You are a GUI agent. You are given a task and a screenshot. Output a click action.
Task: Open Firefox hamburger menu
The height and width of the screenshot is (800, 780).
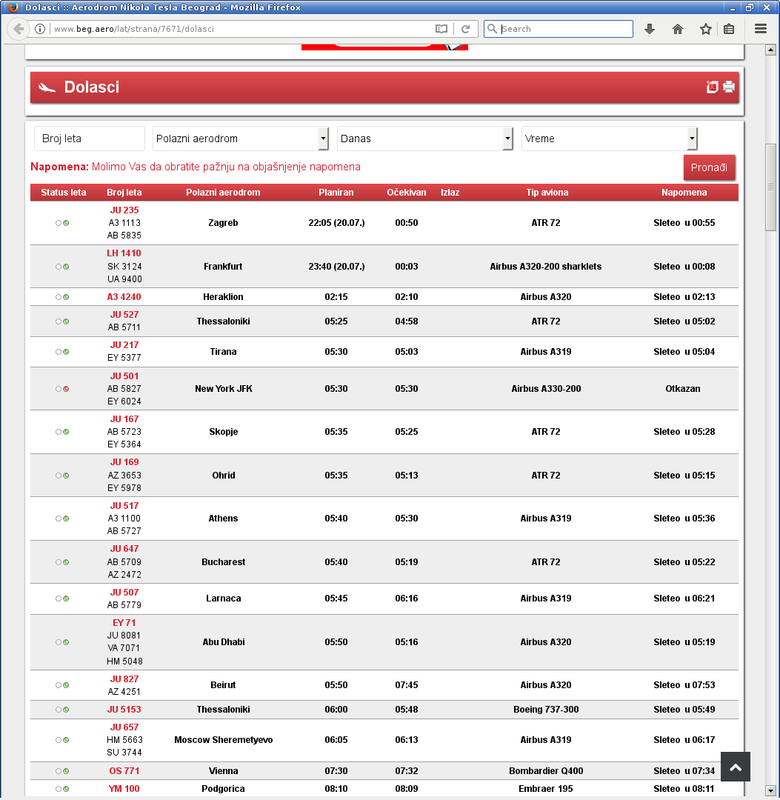761,29
